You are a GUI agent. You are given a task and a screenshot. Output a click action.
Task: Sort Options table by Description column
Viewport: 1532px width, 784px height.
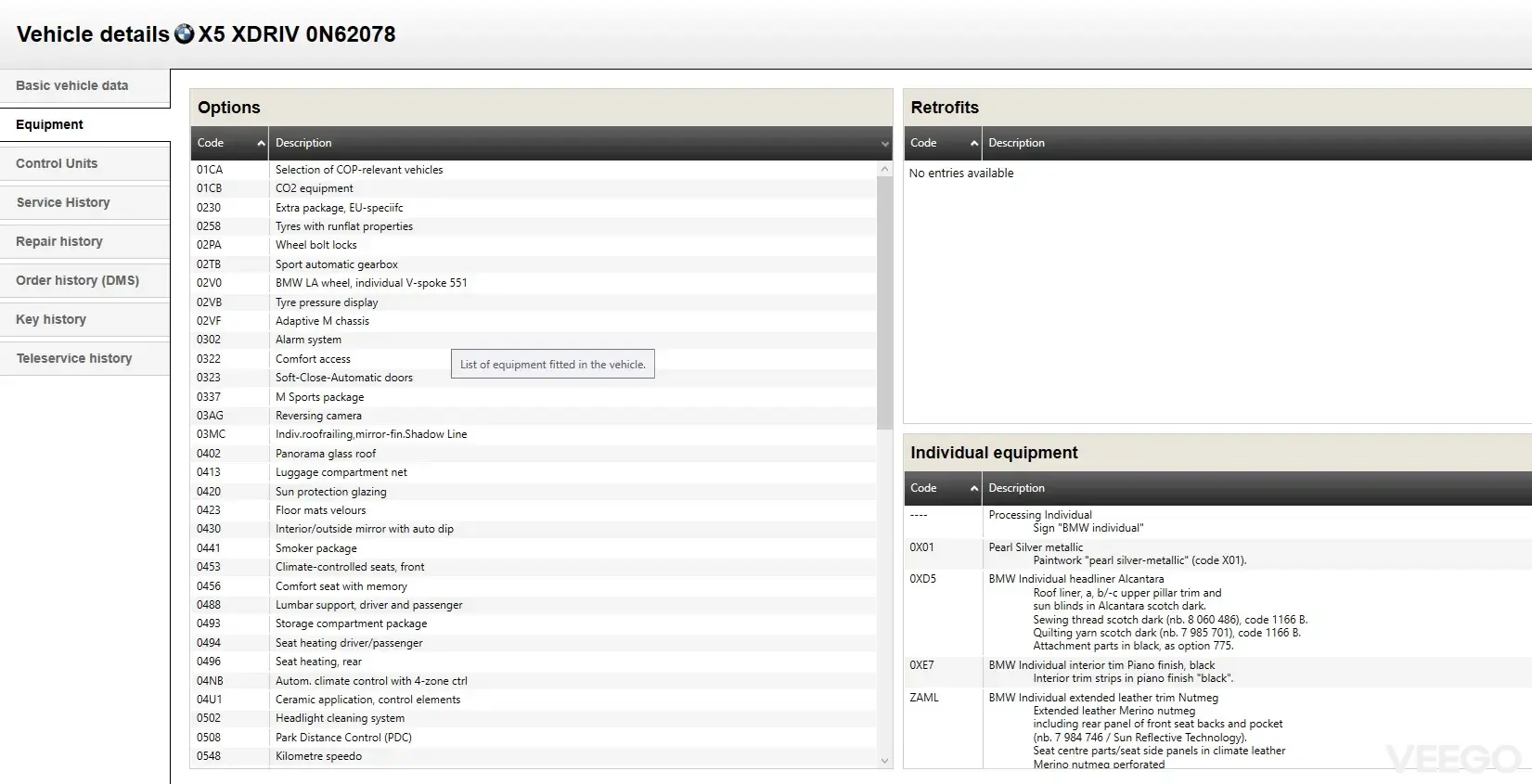pyautogui.click(x=580, y=143)
